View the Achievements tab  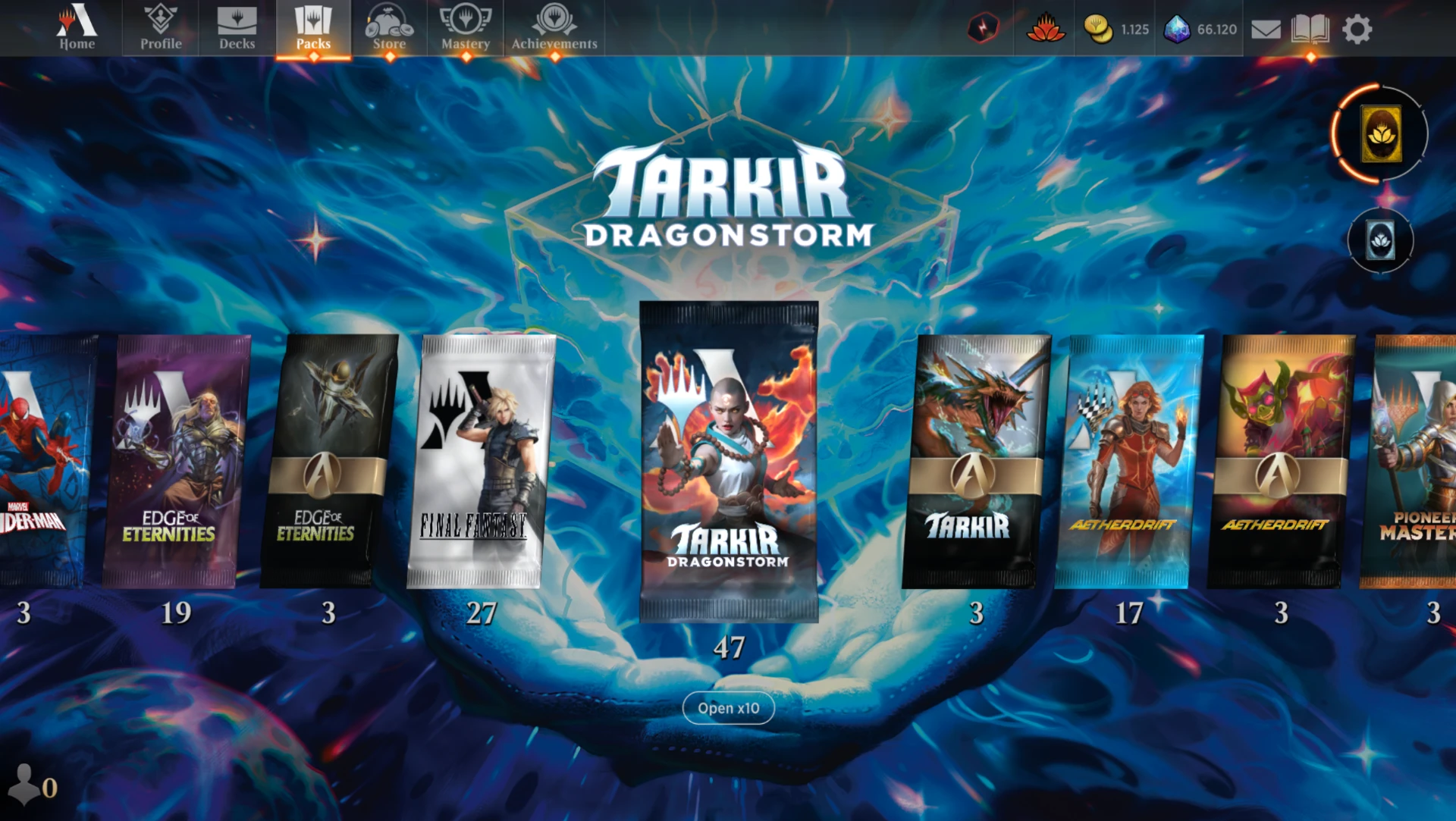554,28
